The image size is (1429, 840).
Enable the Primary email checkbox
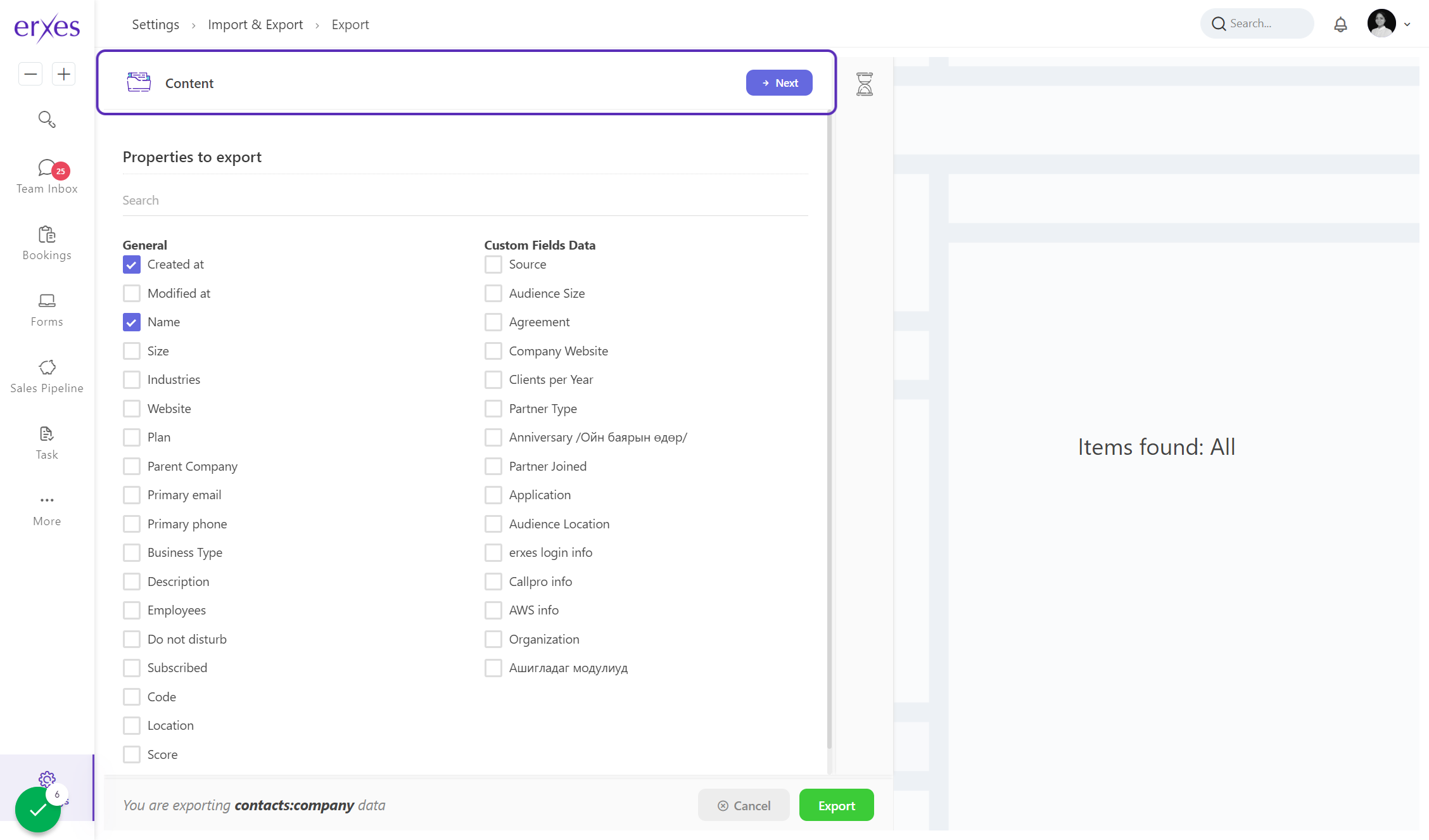[x=132, y=495]
